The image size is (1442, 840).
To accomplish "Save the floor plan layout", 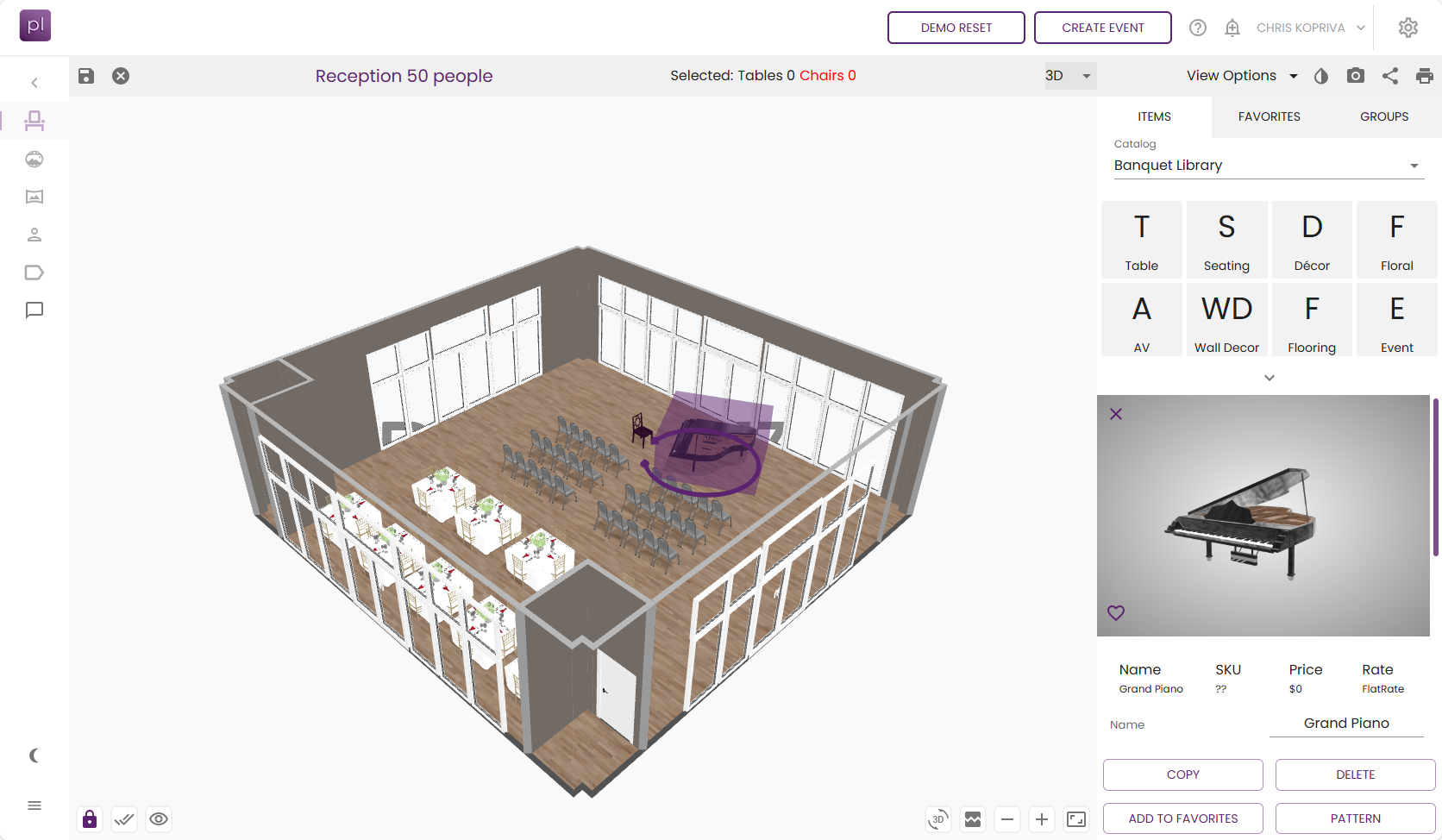I will click(85, 76).
